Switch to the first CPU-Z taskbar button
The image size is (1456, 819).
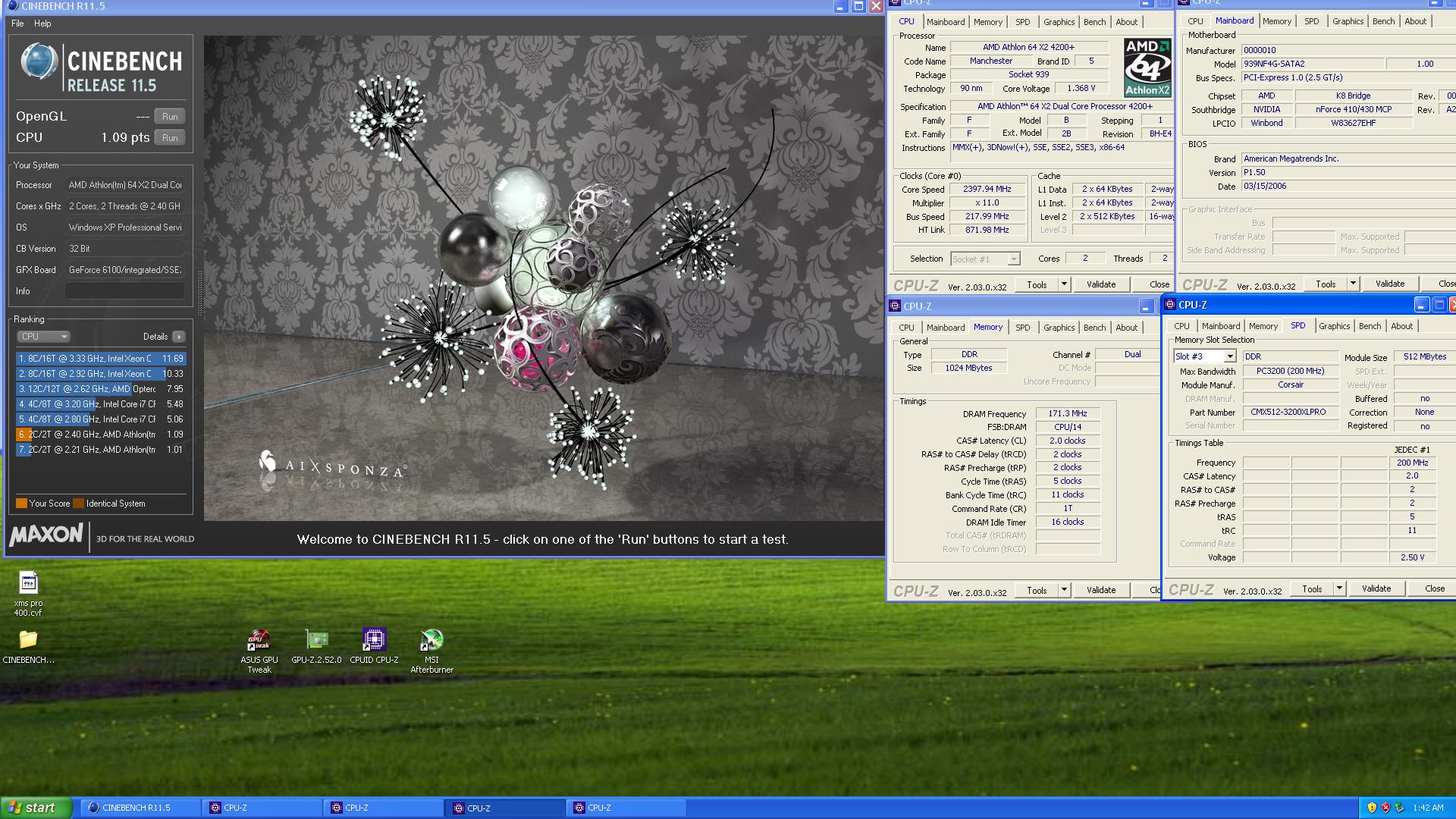pyautogui.click(x=263, y=808)
